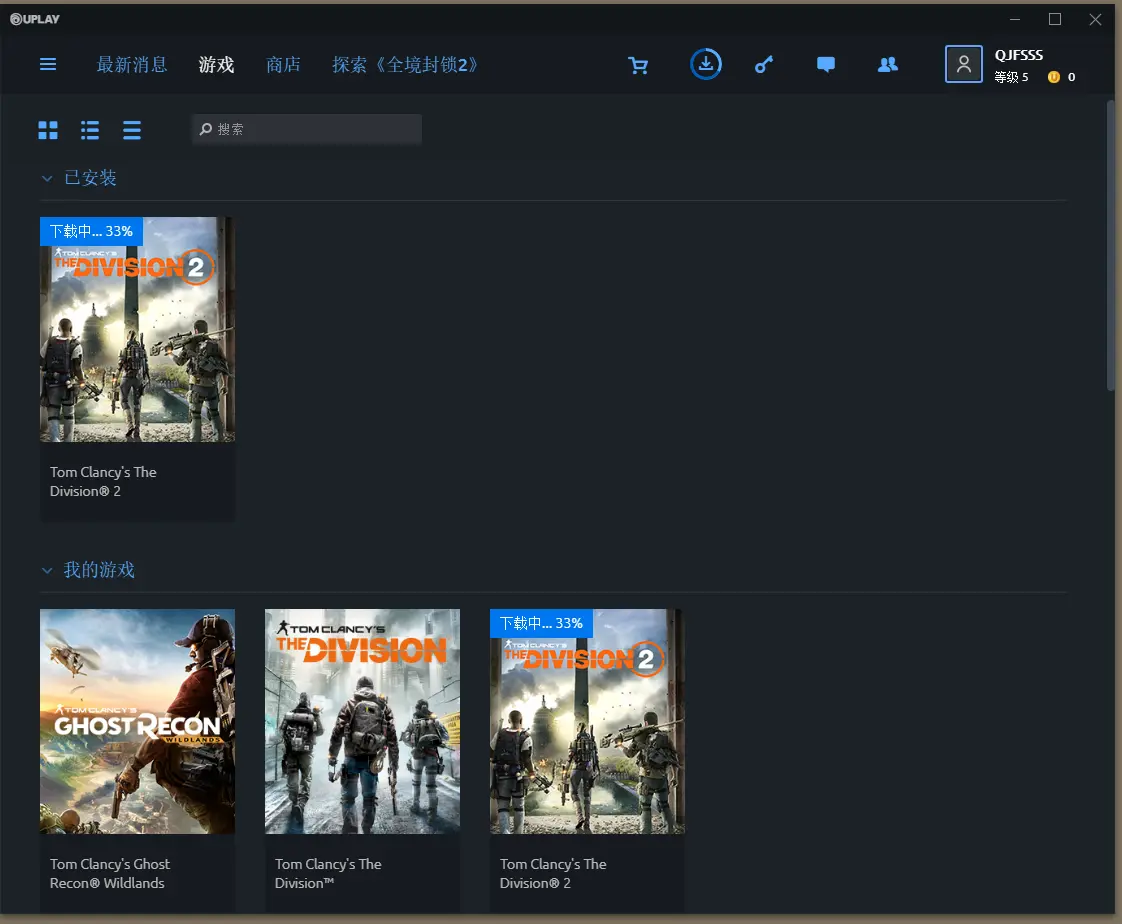The width and height of the screenshot is (1122, 924).
Task: Click Tom Clancy's The Division™ title text
Action: tap(328, 873)
